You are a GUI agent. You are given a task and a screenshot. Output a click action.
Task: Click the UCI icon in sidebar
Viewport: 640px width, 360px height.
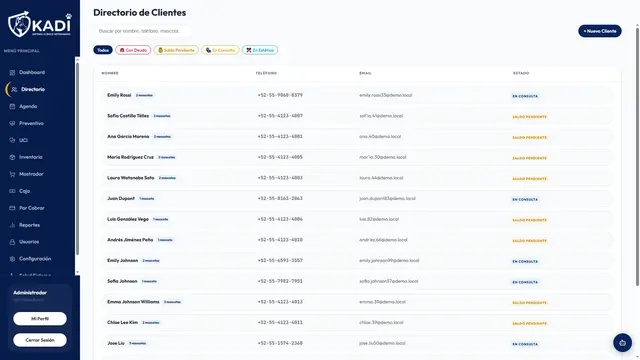12,140
